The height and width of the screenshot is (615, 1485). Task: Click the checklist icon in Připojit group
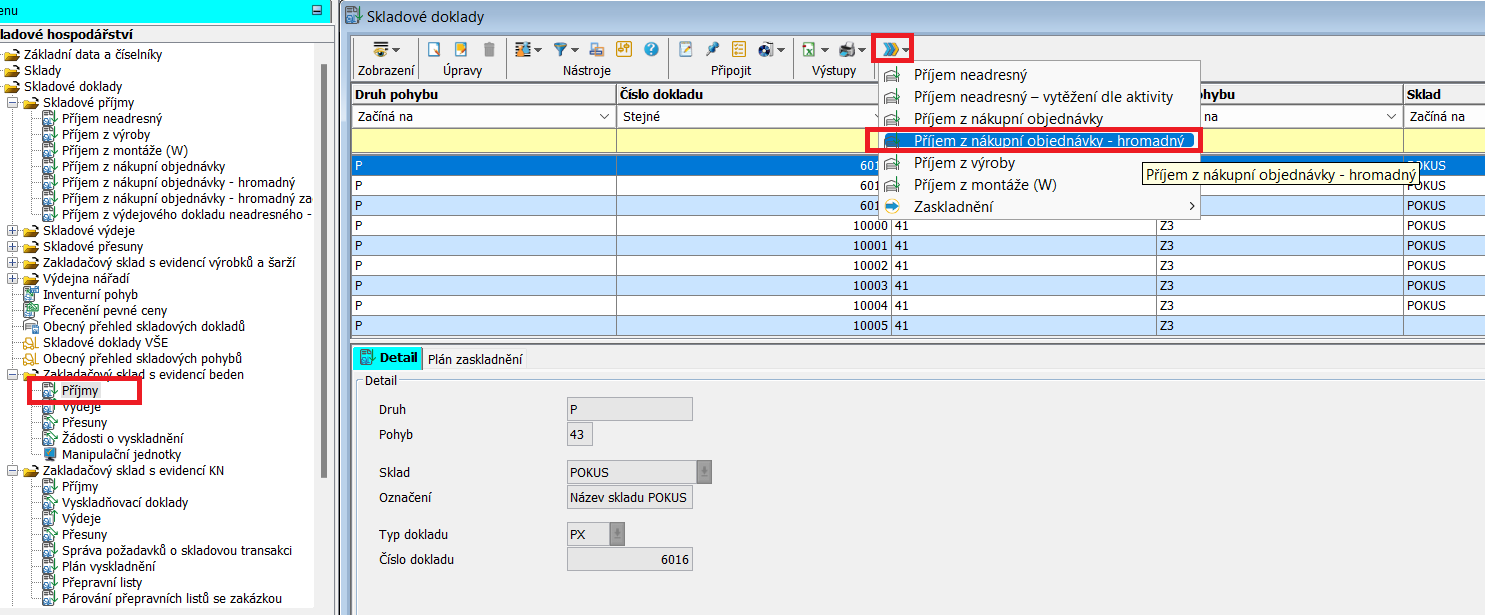739,49
